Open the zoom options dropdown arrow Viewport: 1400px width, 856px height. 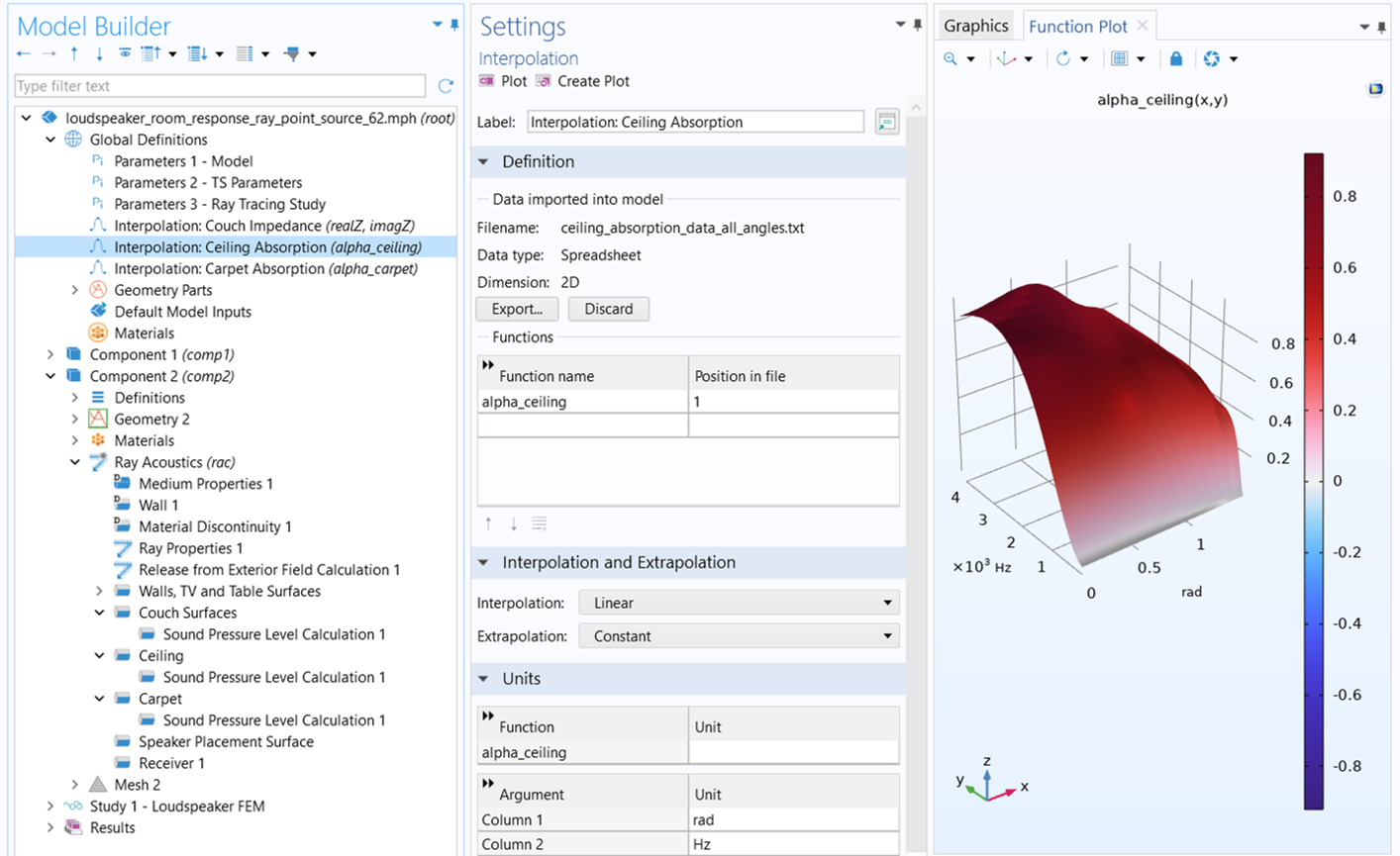[x=970, y=59]
